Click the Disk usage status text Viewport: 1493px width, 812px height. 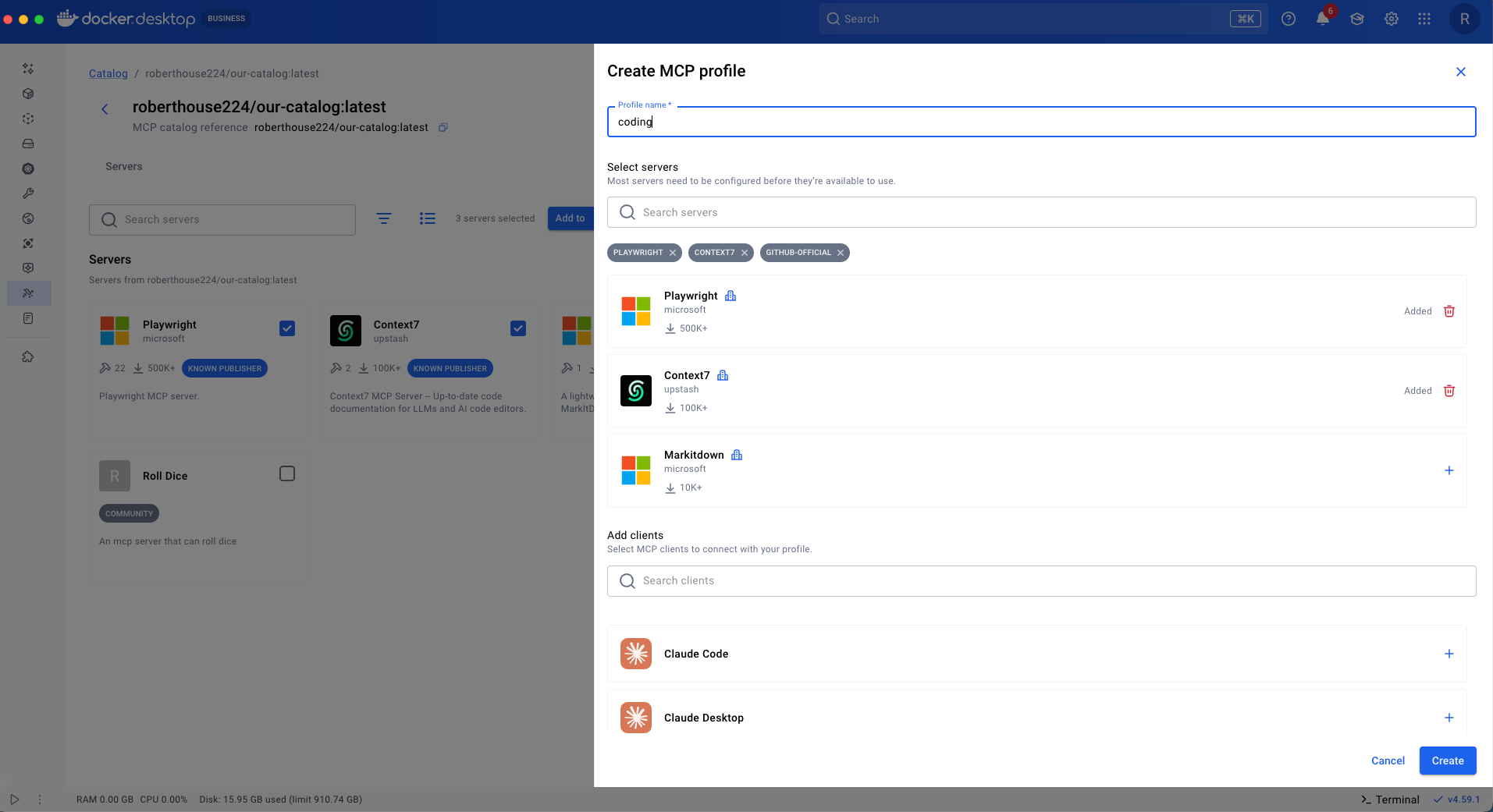click(x=281, y=800)
